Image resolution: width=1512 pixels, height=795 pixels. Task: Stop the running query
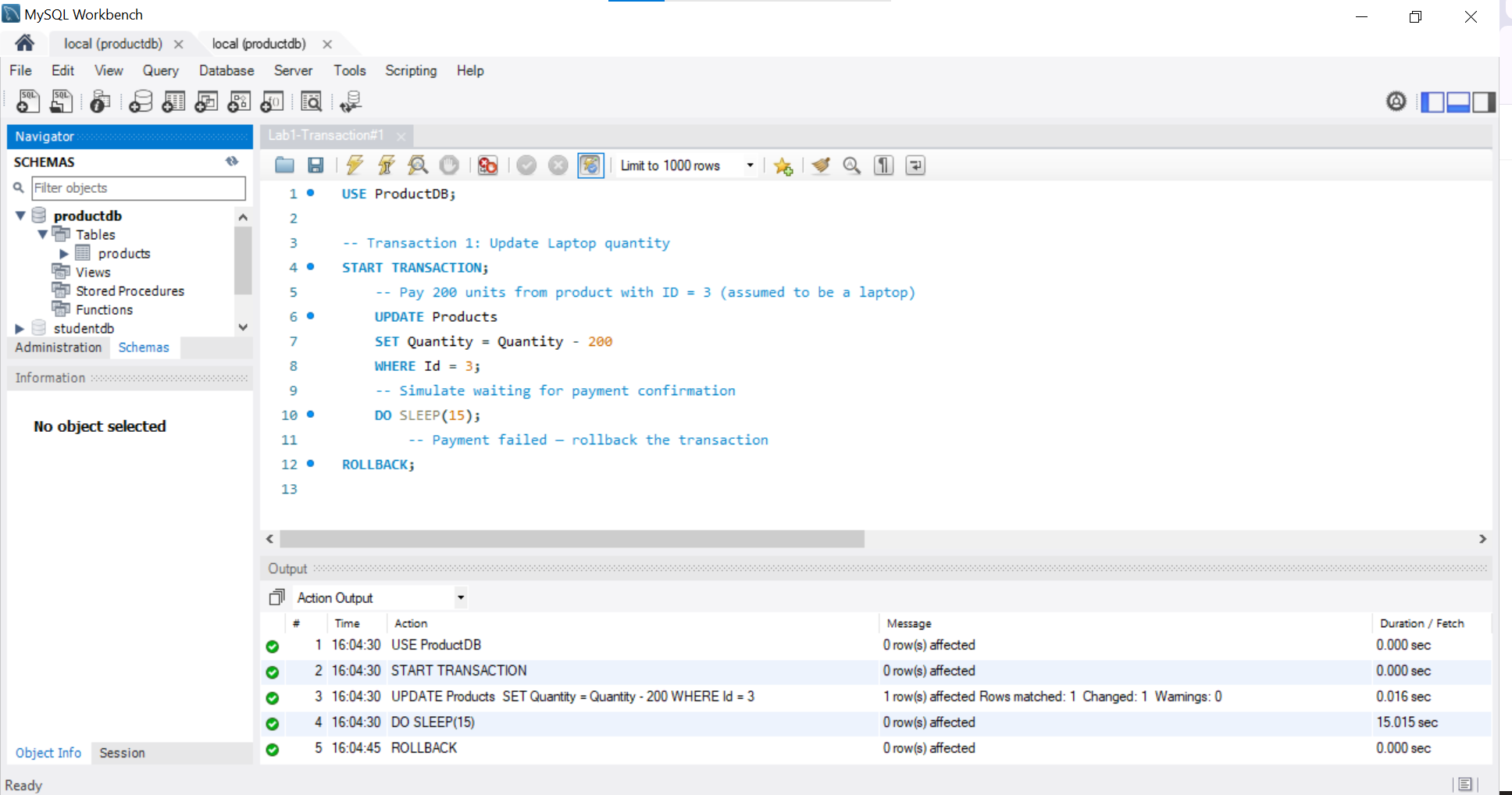449,165
